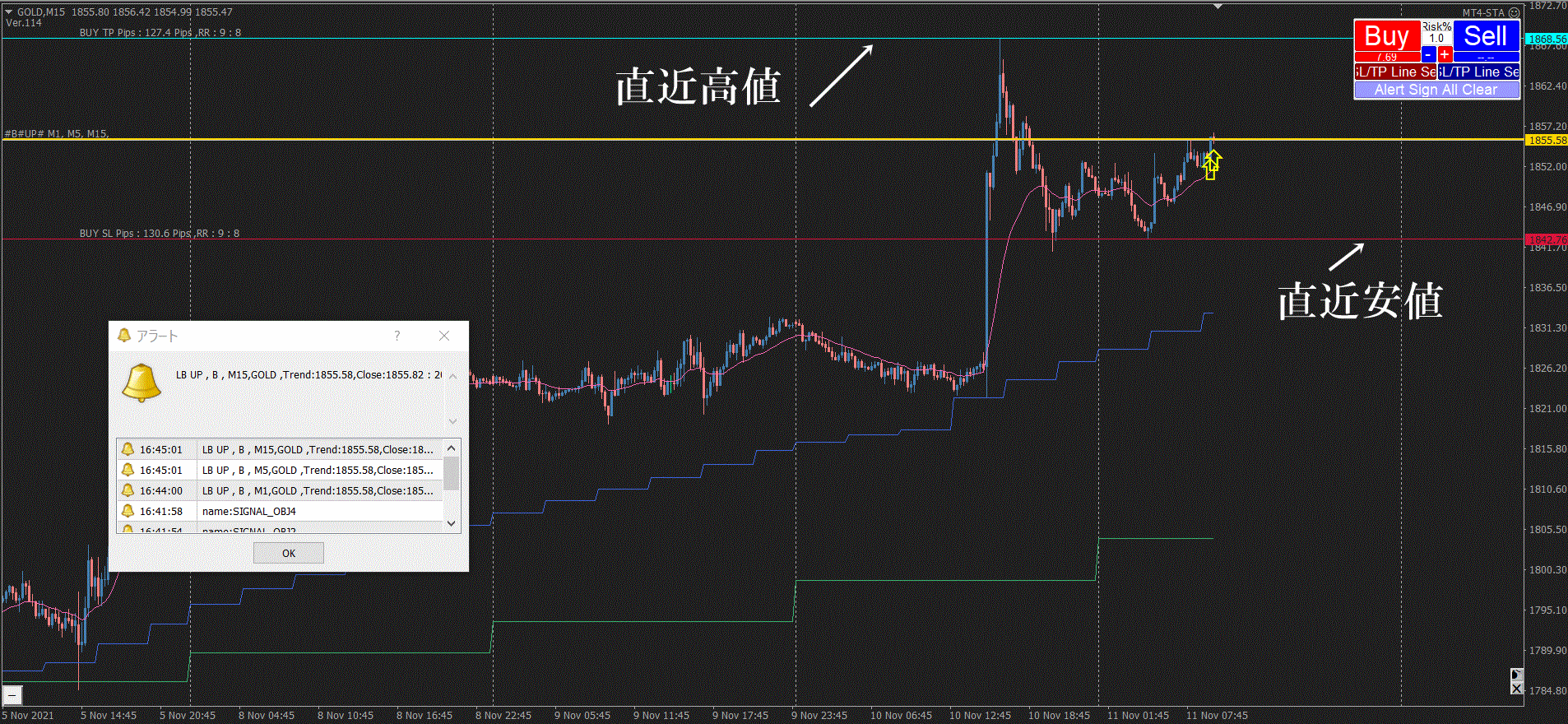Click the Ver.114 label at top-left
This screenshot has width=1568, height=724.
23,23
